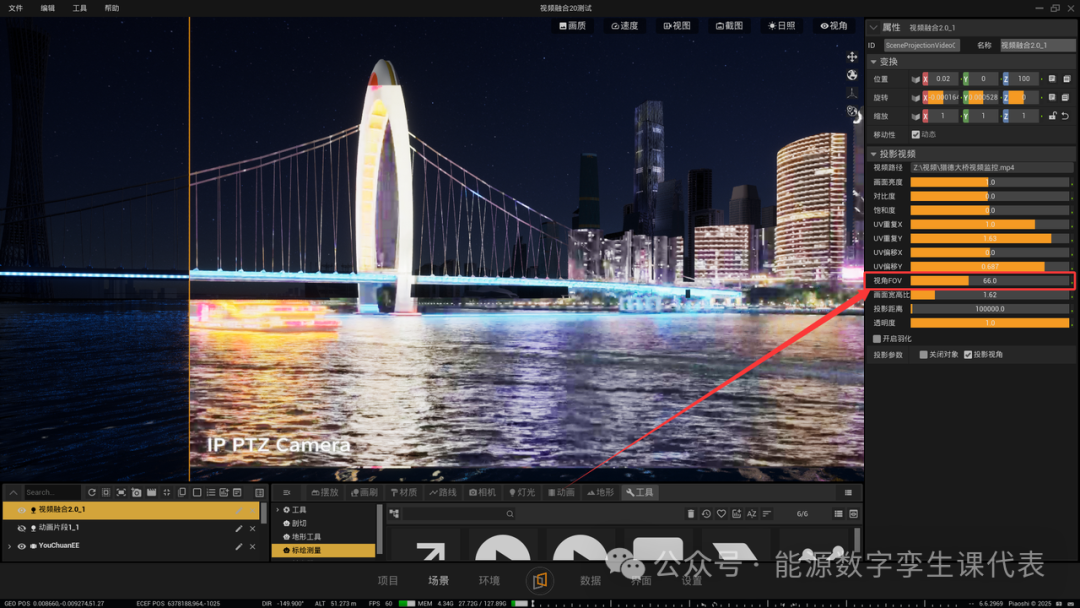Click the hierarchy tree icon beside asset search
This screenshot has width=1080, height=608.
pyautogui.click(x=394, y=514)
